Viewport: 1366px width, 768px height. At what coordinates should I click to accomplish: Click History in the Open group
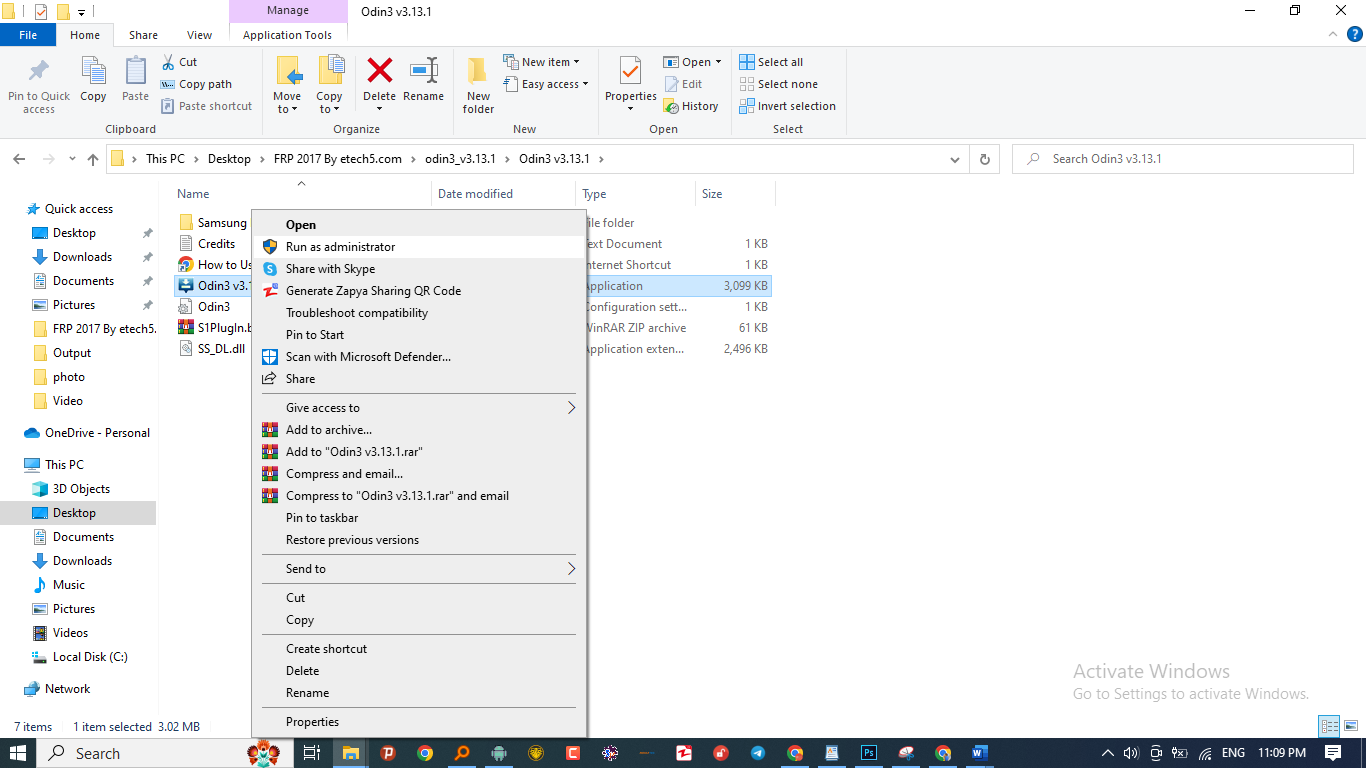(x=691, y=106)
